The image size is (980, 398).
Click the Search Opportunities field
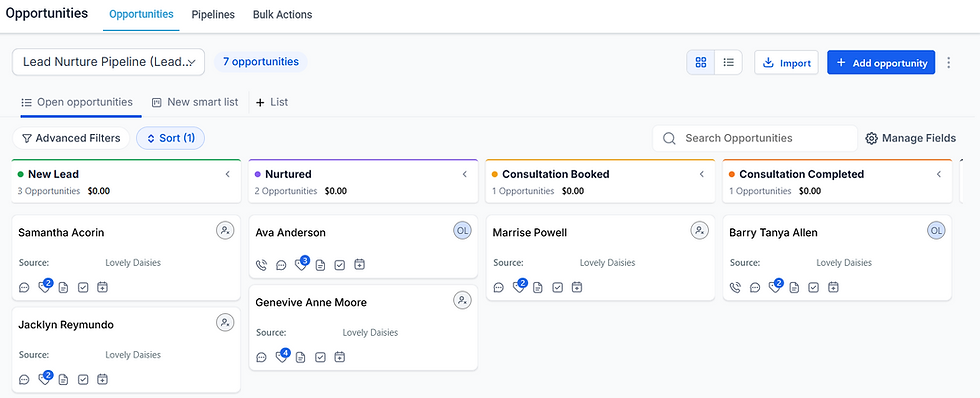pos(754,138)
